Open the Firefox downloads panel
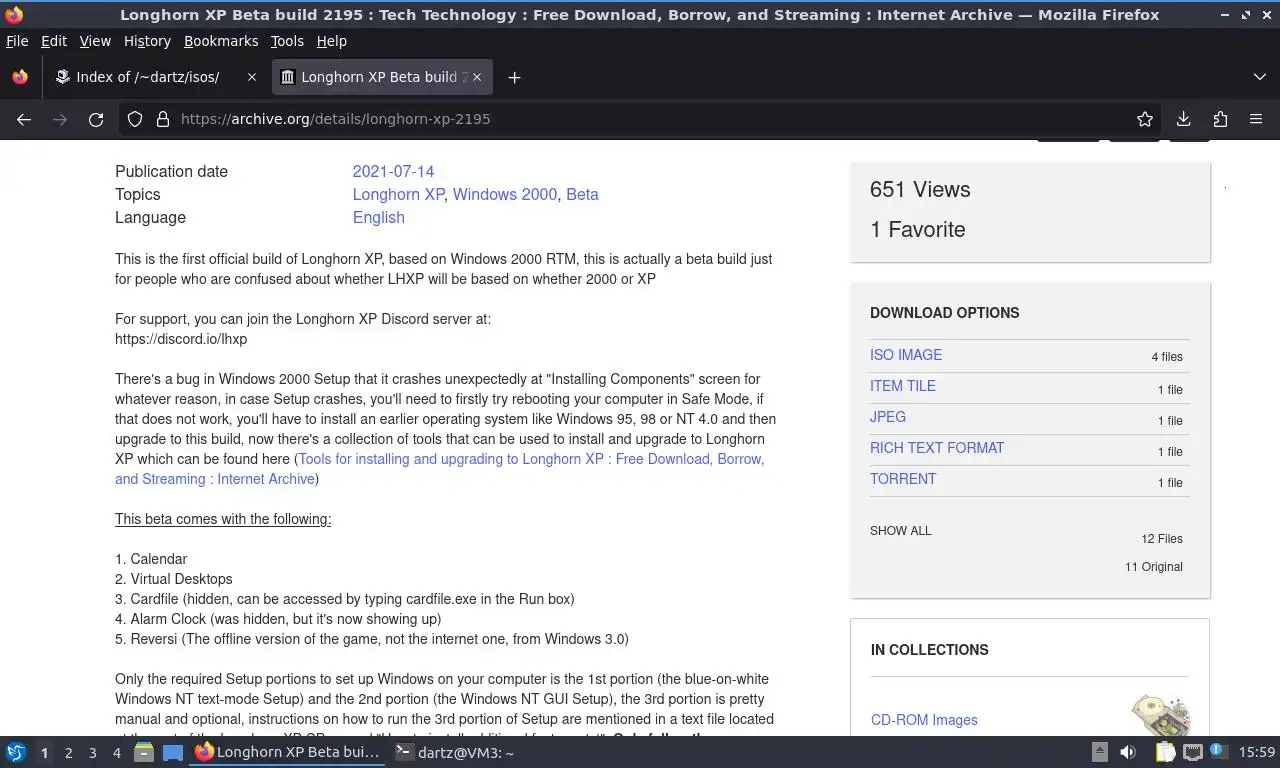This screenshot has width=1280, height=768. pyautogui.click(x=1183, y=119)
